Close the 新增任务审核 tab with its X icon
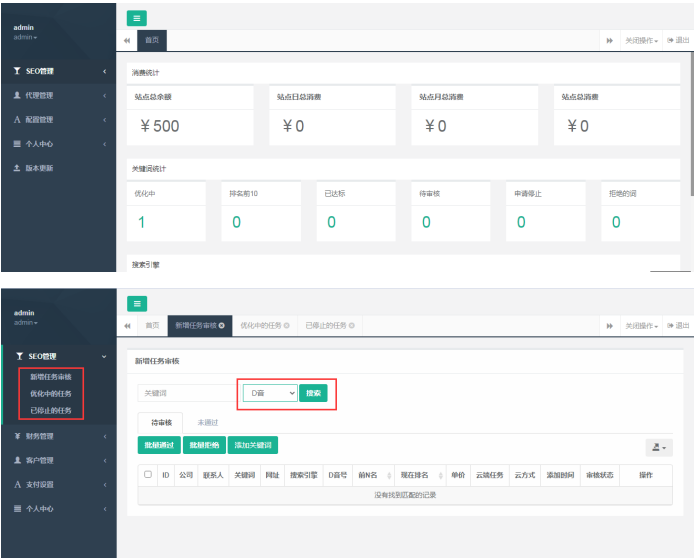Viewport: 696px width, 559px height. [222, 326]
